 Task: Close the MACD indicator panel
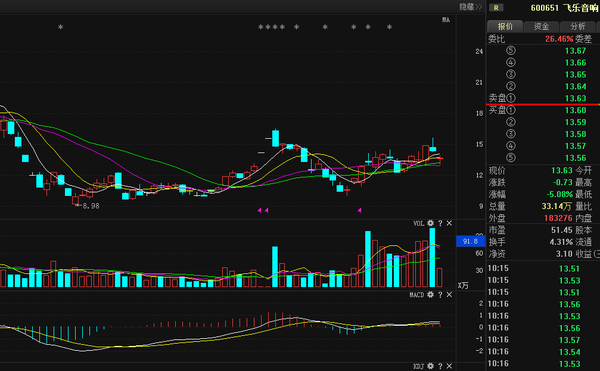(x=449, y=295)
